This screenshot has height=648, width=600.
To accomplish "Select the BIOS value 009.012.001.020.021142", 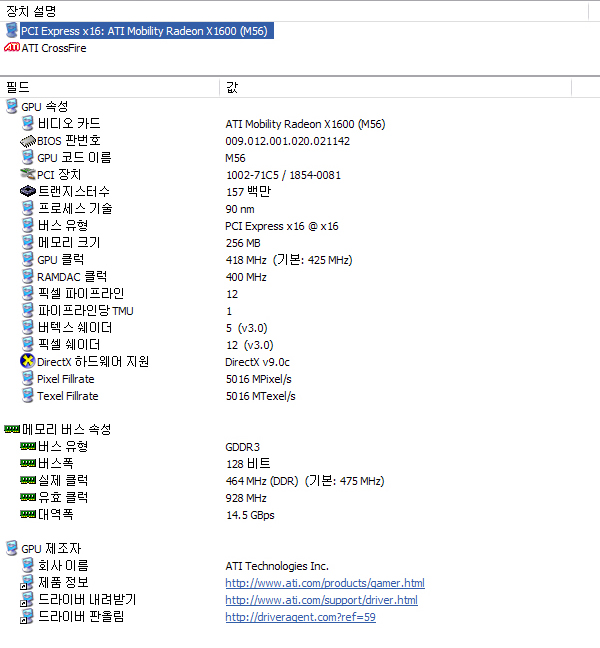I will [288, 141].
